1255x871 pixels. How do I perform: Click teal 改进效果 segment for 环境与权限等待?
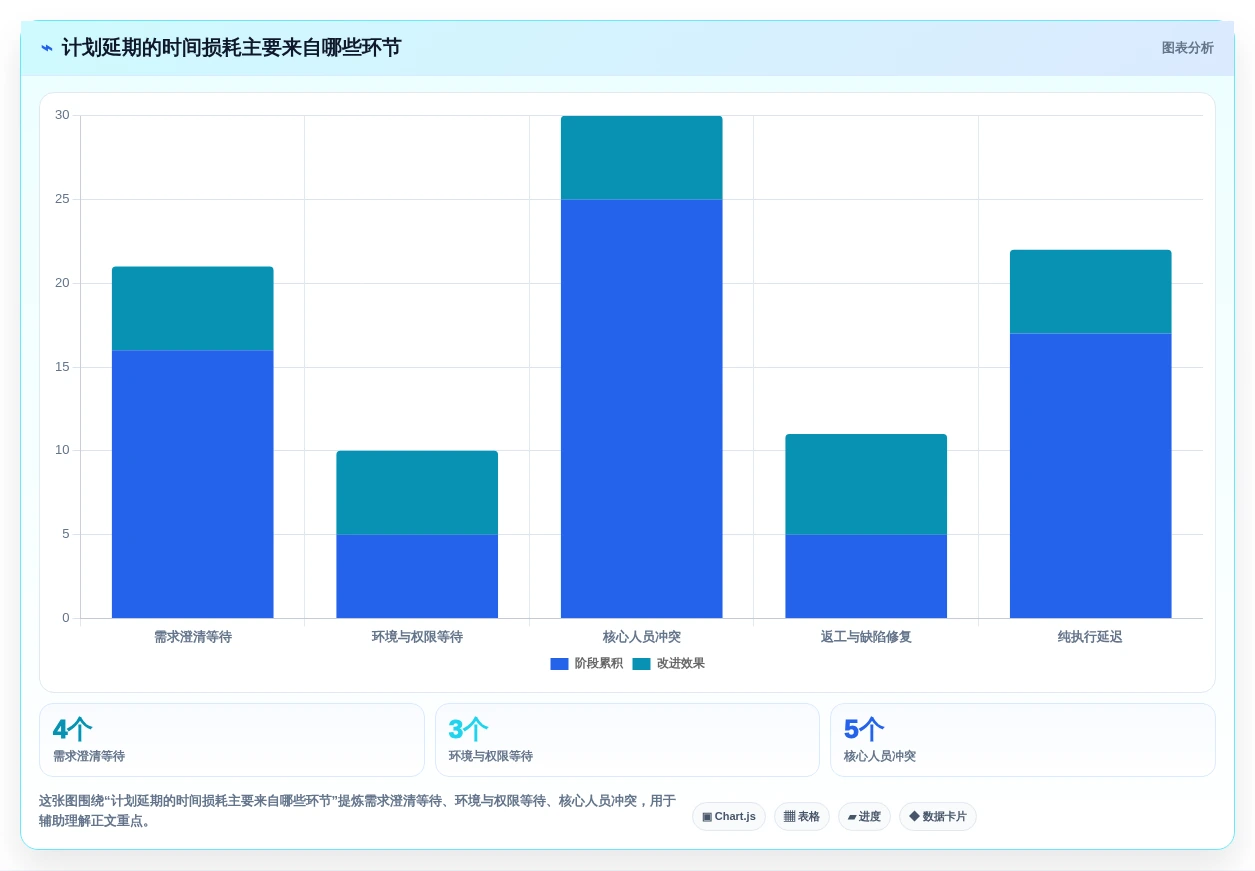pos(417,492)
